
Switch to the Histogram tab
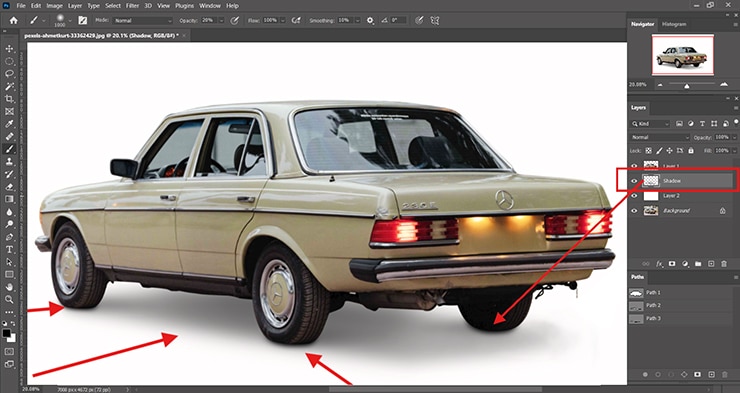[673, 24]
